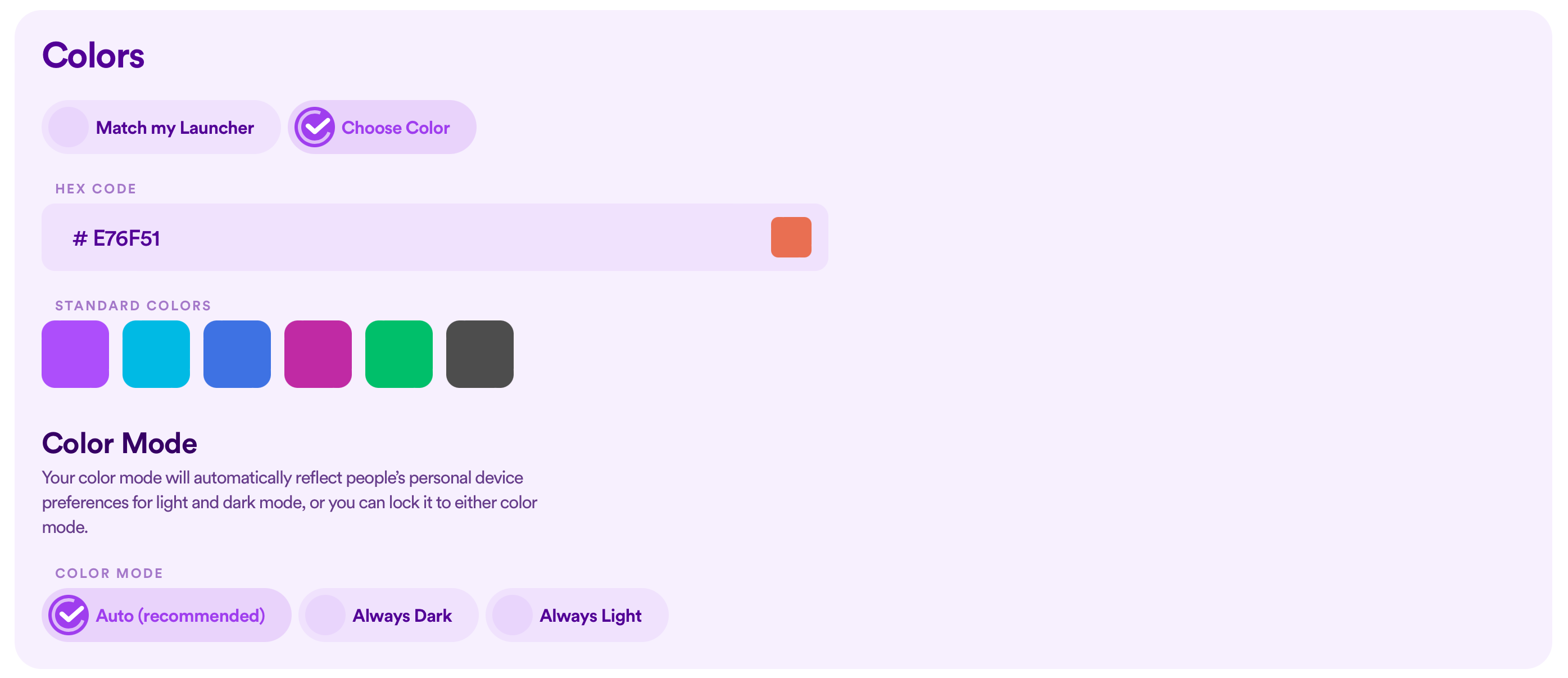Pick the cyan standard color

[x=156, y=354]
